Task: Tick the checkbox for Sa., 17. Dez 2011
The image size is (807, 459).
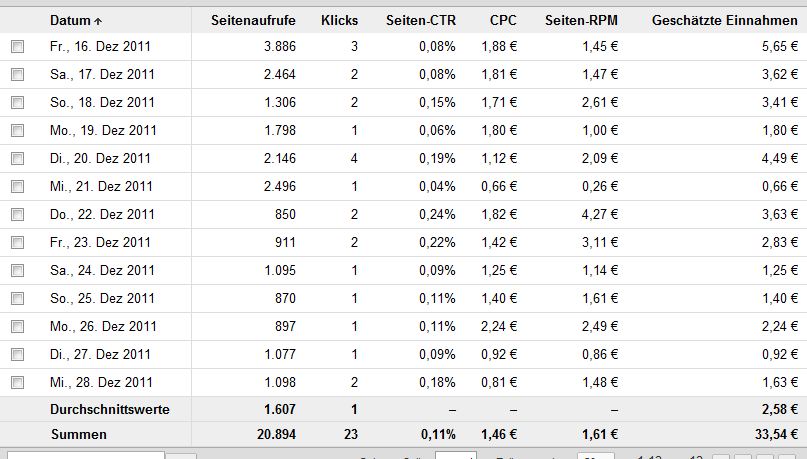Action: [x=17, y=75]
